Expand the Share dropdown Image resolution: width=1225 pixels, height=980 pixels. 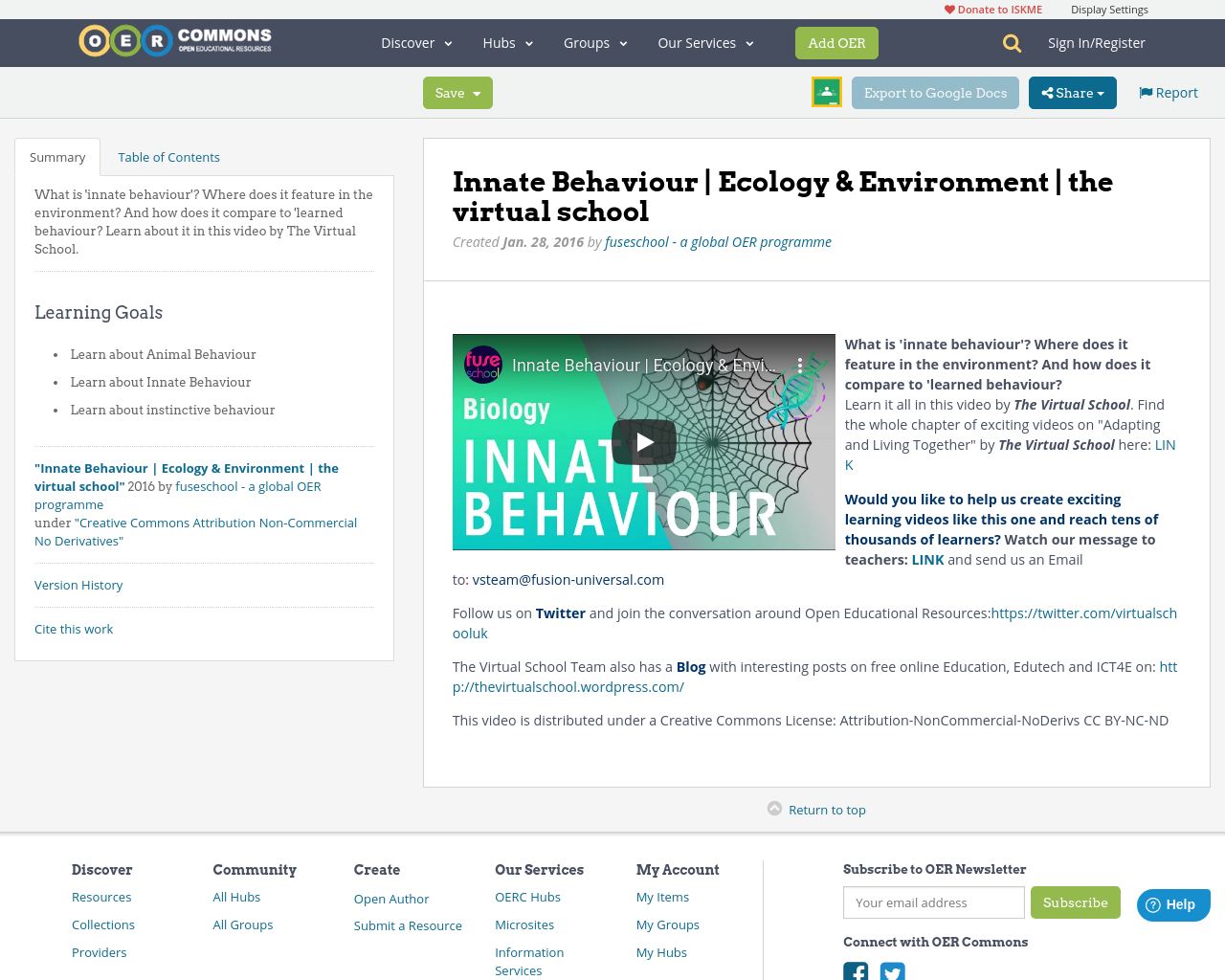pos(1072,93)
